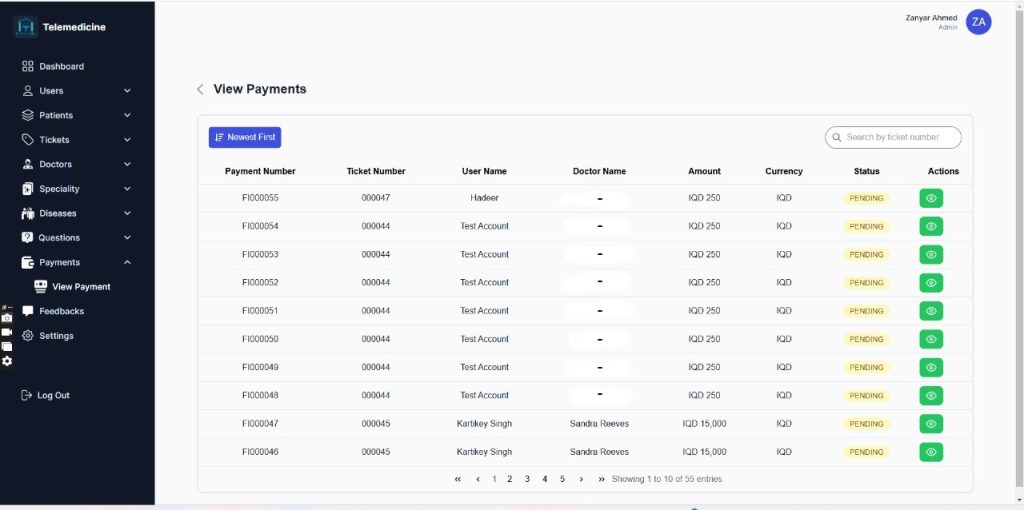Click the Settings gear icon in sidebar
Screen dimensions: 1024x510
pos(28,336)
